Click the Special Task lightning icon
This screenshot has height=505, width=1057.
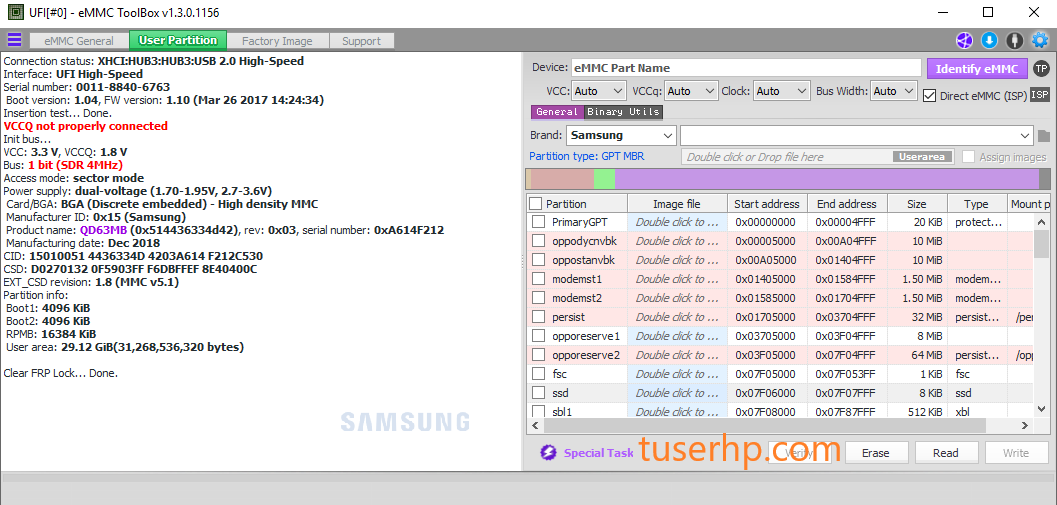click(548, 452)
